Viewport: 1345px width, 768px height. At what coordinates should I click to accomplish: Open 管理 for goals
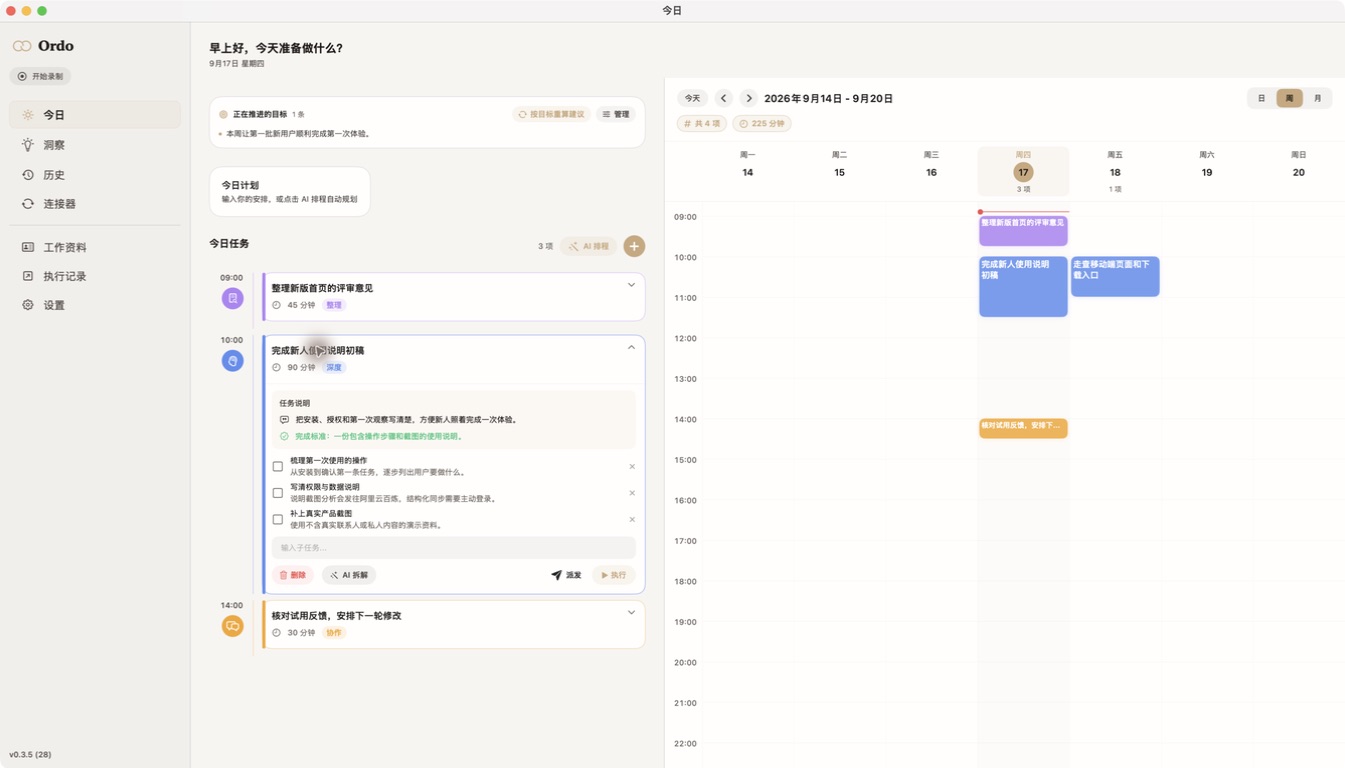coord(616,114)
